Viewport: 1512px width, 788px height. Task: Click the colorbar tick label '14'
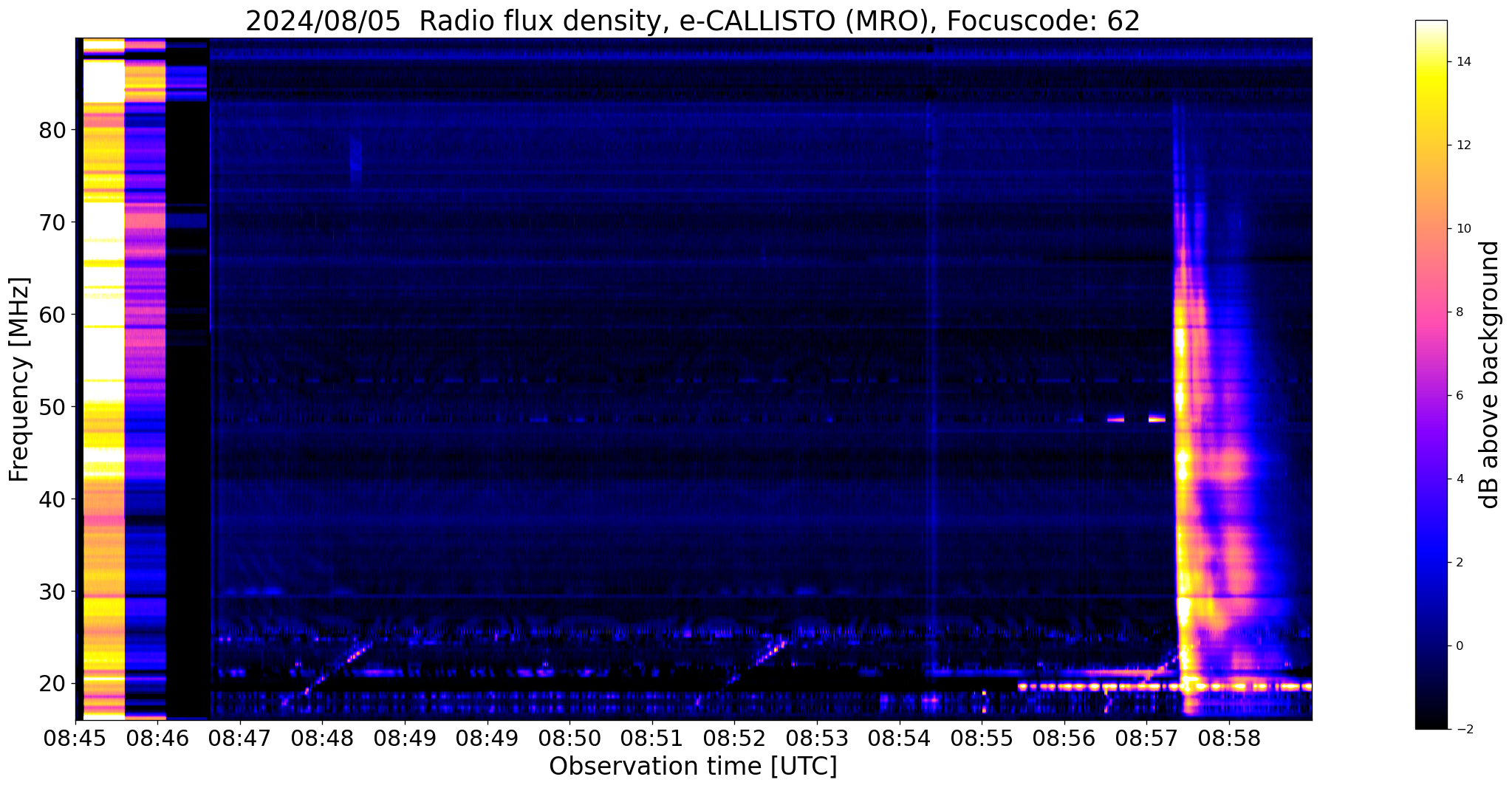tap(1463, 62)
